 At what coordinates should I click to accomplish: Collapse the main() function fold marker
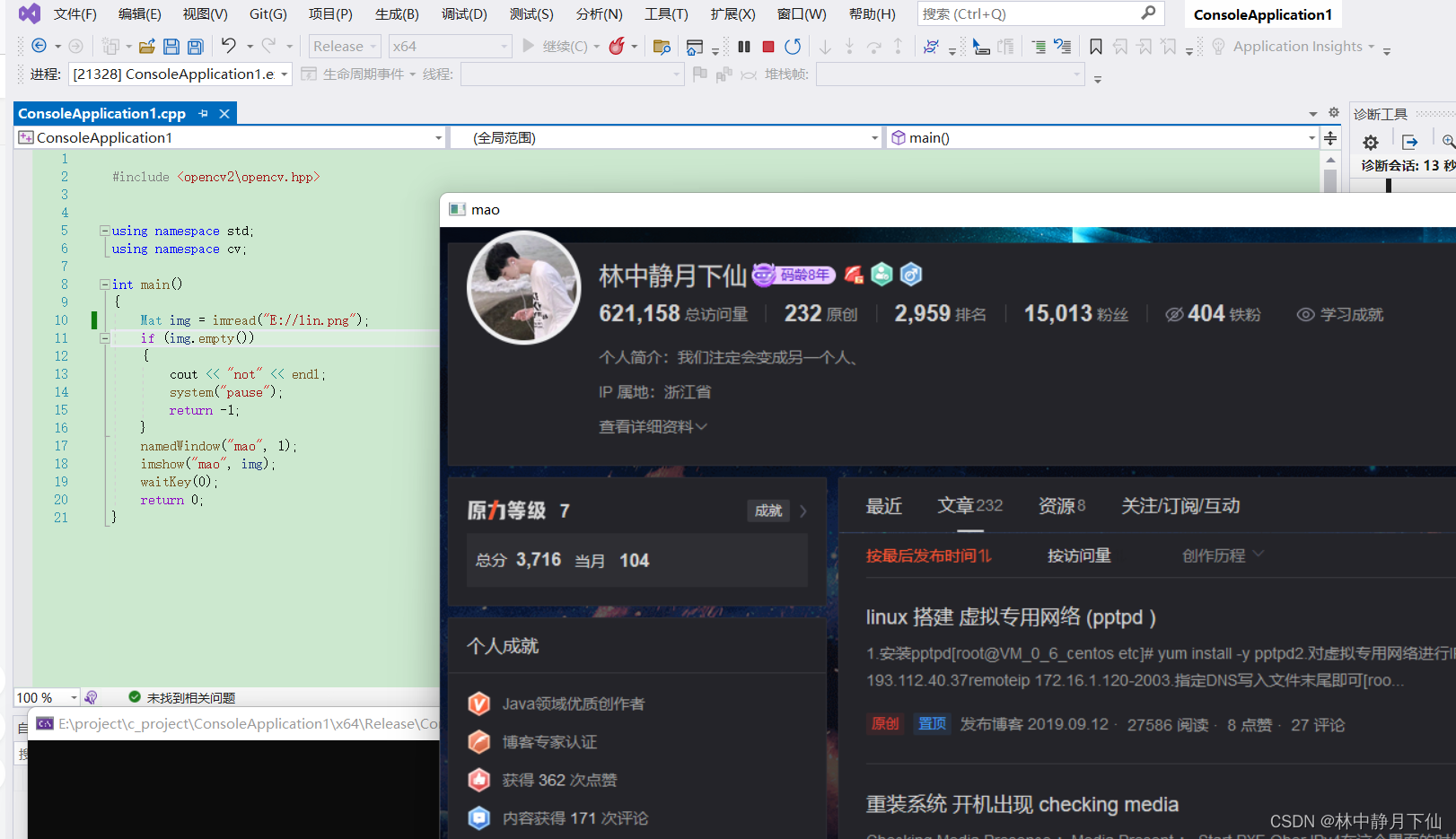coord(104,284)
